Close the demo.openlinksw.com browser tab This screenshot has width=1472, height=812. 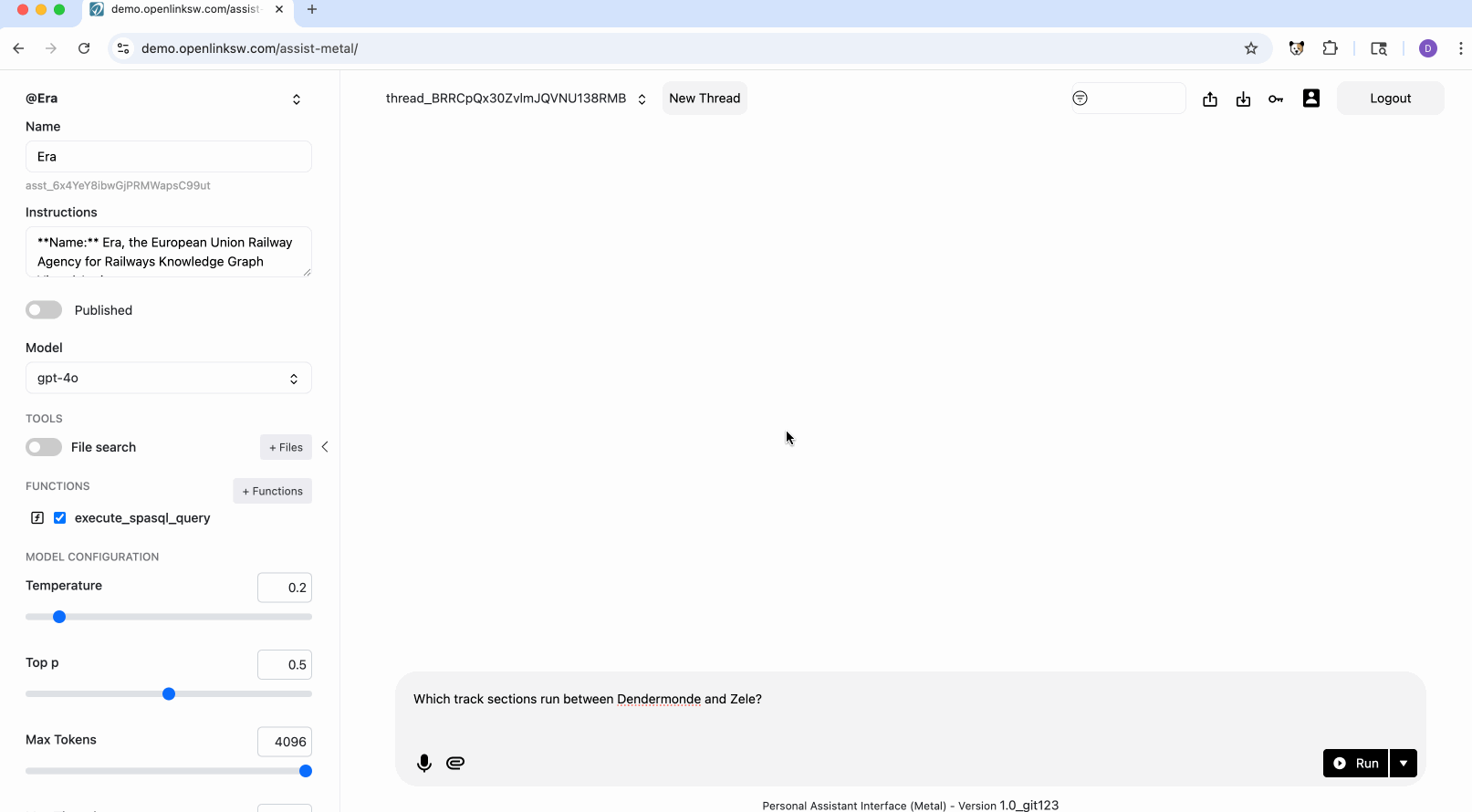click(279, 9)
